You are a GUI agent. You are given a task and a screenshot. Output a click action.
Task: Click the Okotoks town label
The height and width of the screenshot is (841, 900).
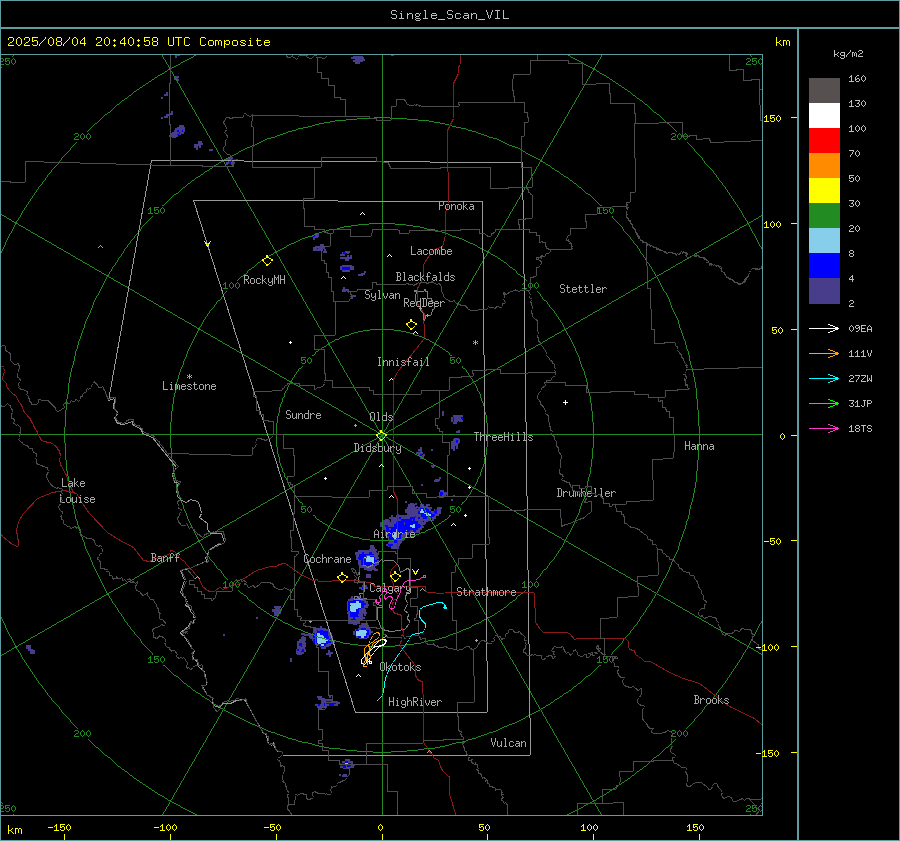[x=400, y=666]
